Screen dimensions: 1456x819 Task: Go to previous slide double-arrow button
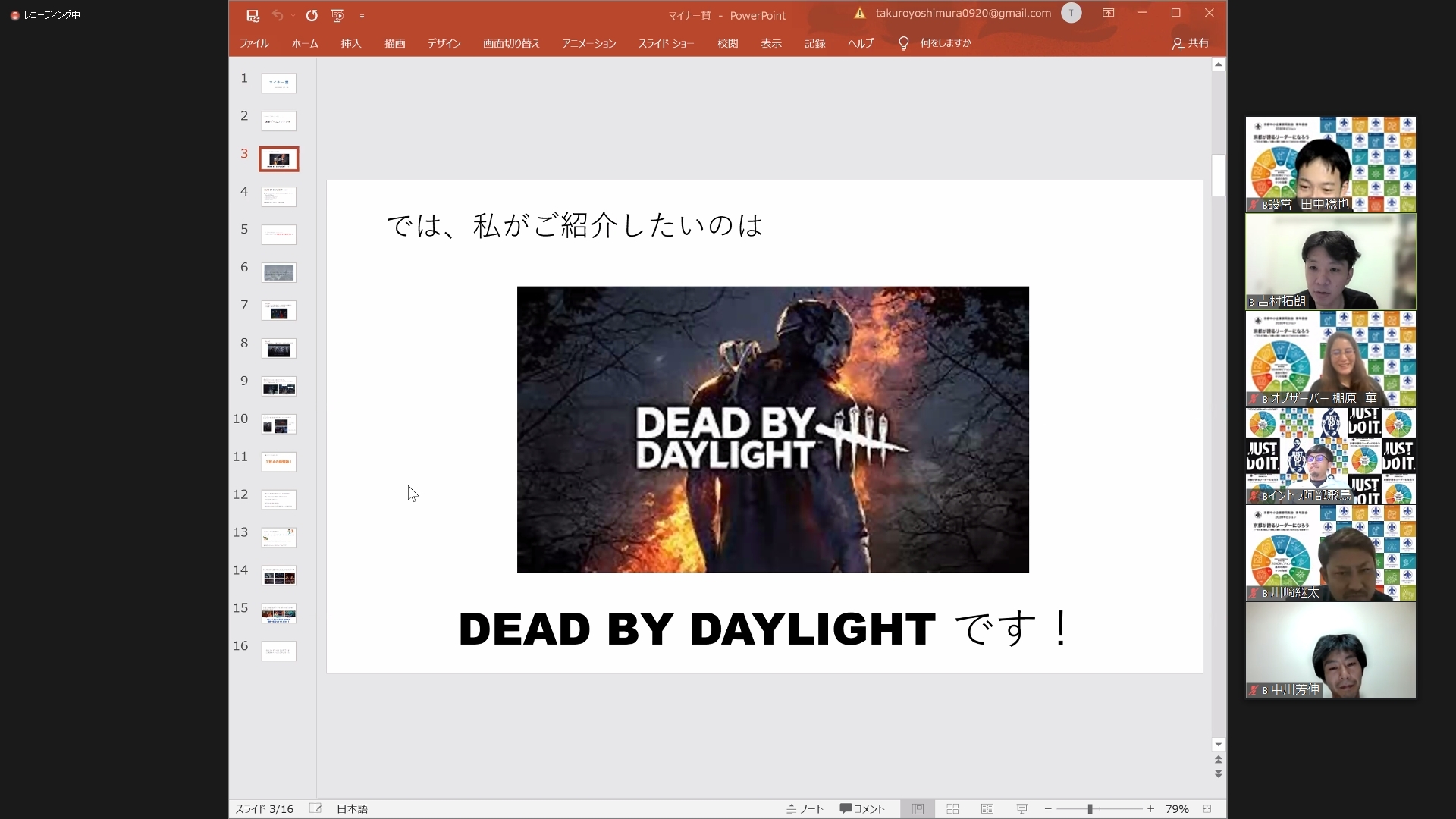pyautogui.click(x=1219, y=760)
